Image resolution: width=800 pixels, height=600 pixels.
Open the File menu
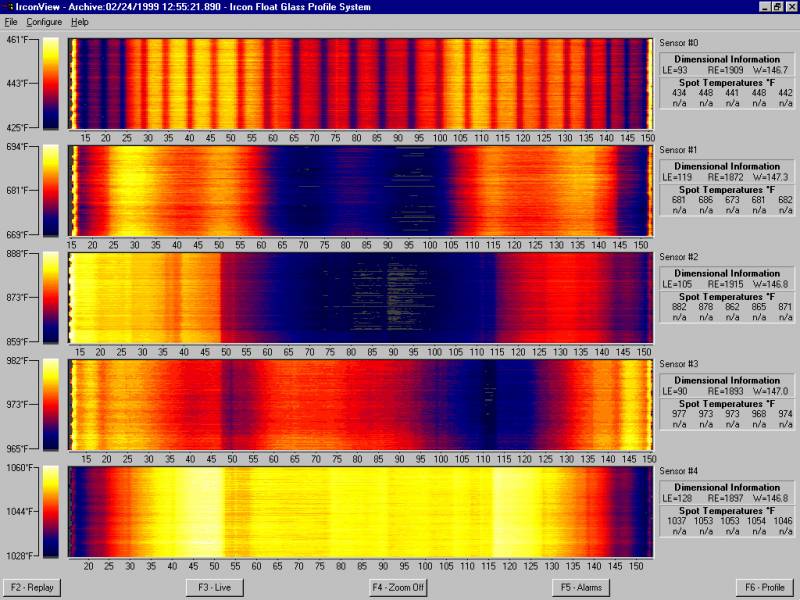click(13, 21)
